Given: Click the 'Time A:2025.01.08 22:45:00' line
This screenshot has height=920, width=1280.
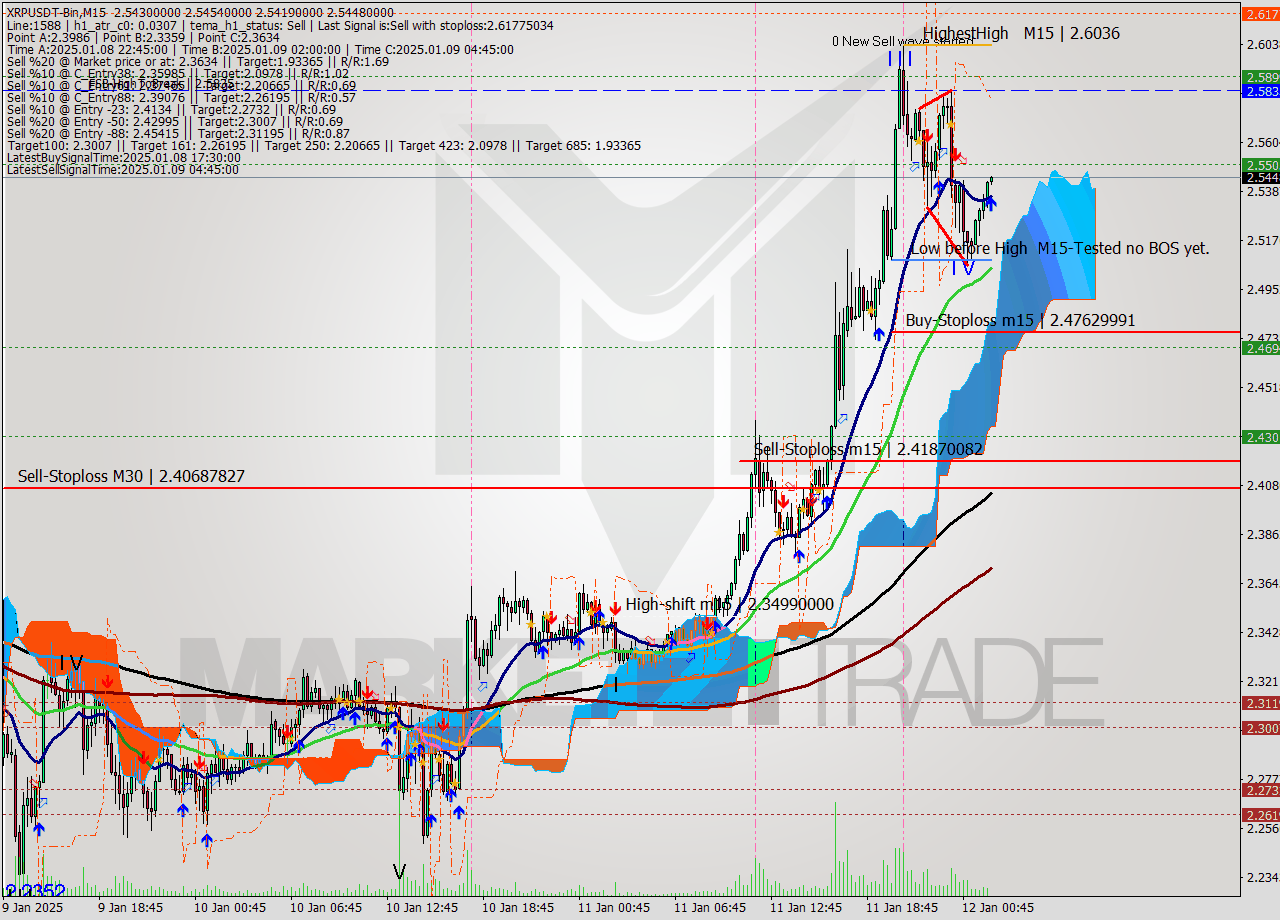Looking at the screenshot, I should [260, 49].
